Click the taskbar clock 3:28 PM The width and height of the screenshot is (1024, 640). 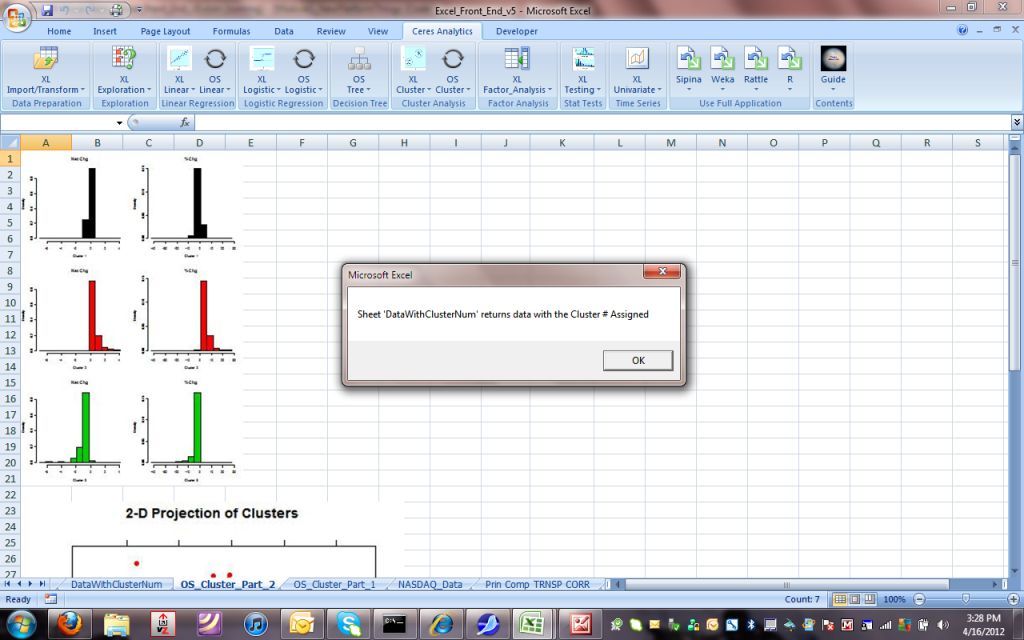(984, 618)
